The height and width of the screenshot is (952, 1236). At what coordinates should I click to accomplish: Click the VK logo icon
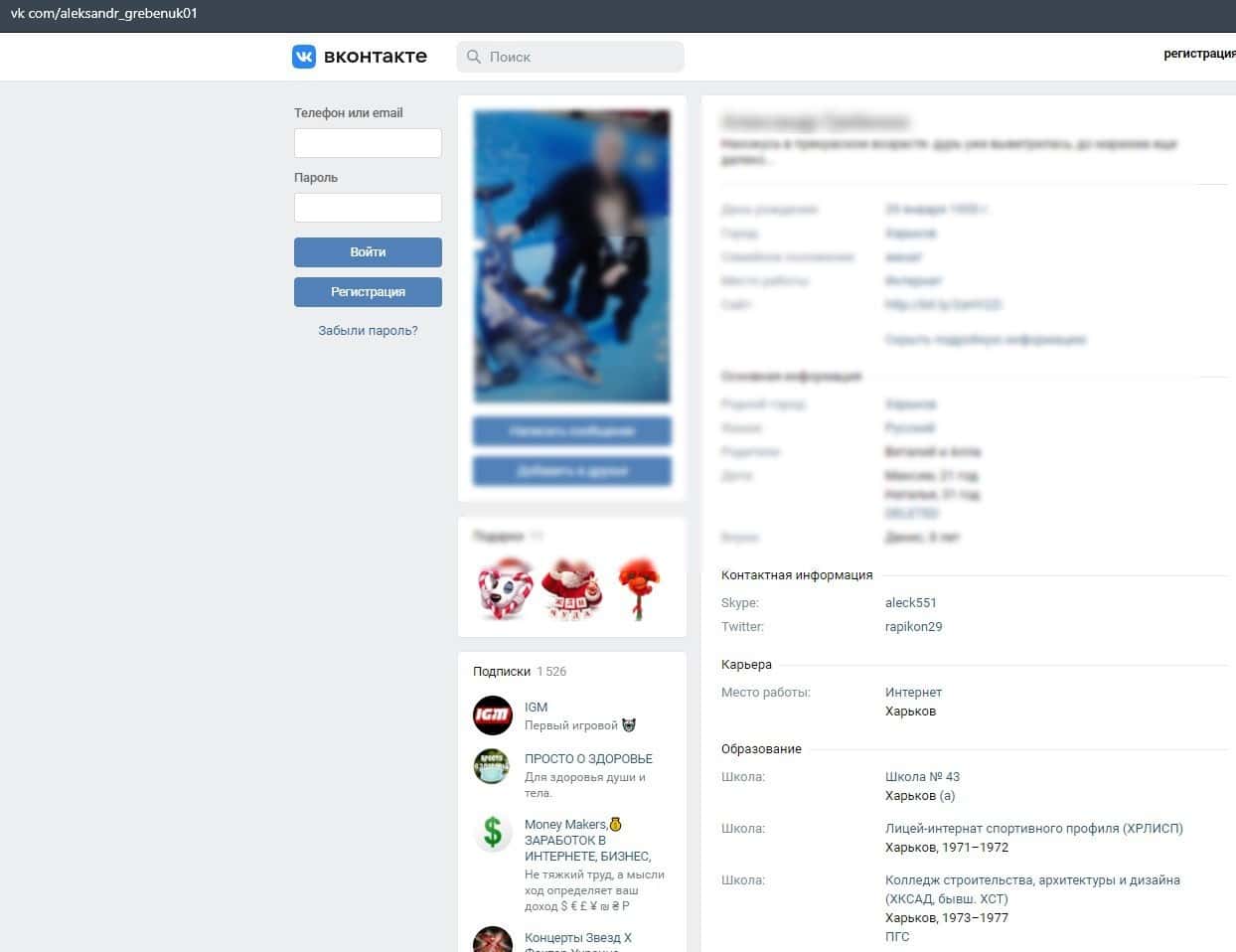coord(304,57)
